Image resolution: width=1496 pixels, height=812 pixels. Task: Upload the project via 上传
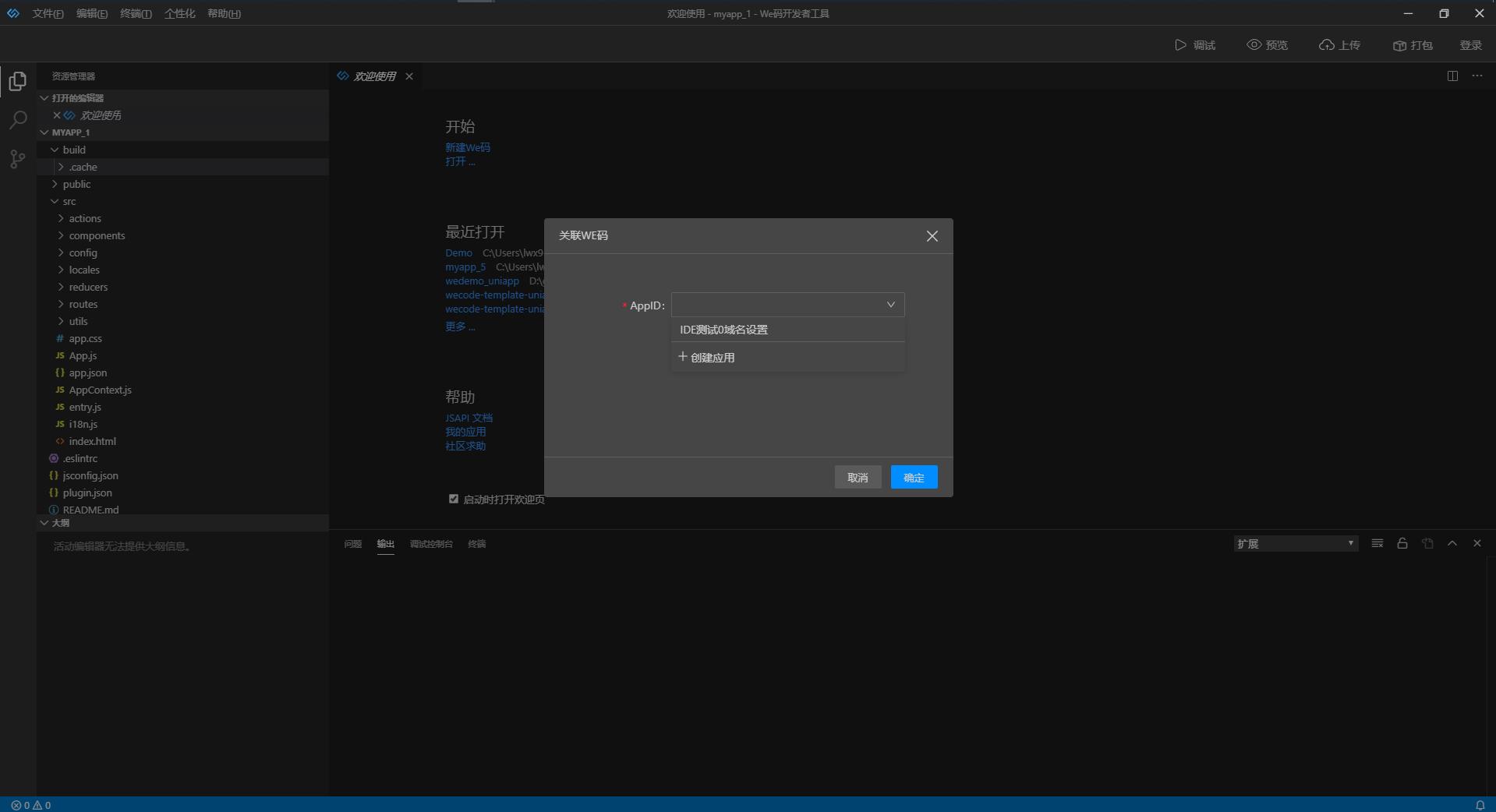[1339, 44]
